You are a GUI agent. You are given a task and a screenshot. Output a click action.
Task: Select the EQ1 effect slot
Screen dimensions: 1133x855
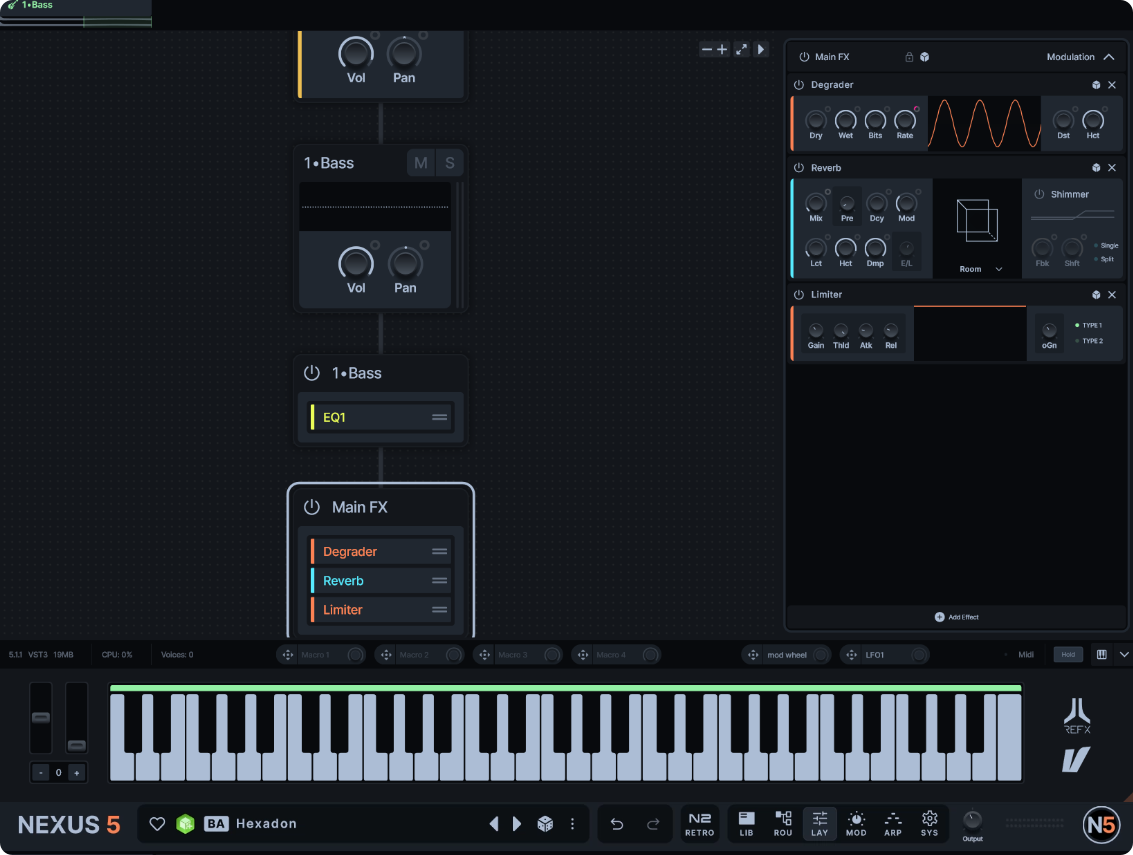point(380,417)
